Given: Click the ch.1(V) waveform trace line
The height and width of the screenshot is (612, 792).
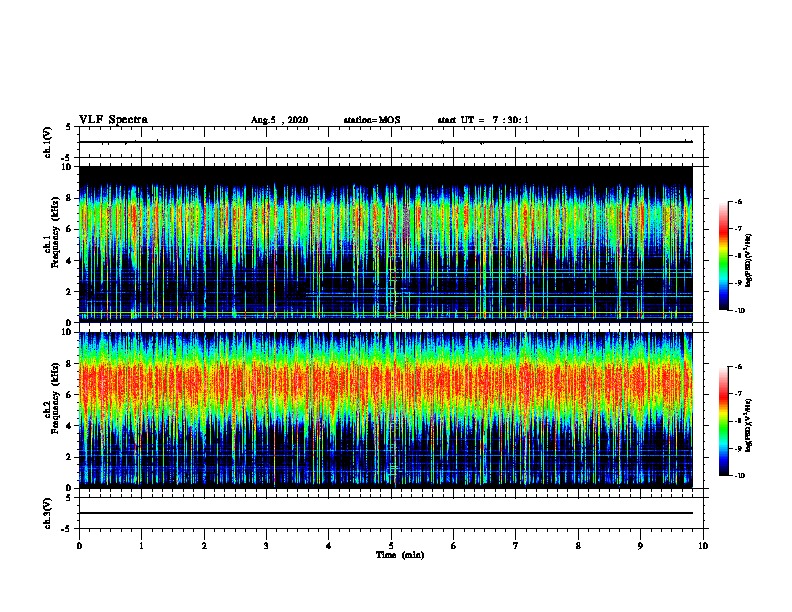Looking at the screenshot, I should (385, 142).
